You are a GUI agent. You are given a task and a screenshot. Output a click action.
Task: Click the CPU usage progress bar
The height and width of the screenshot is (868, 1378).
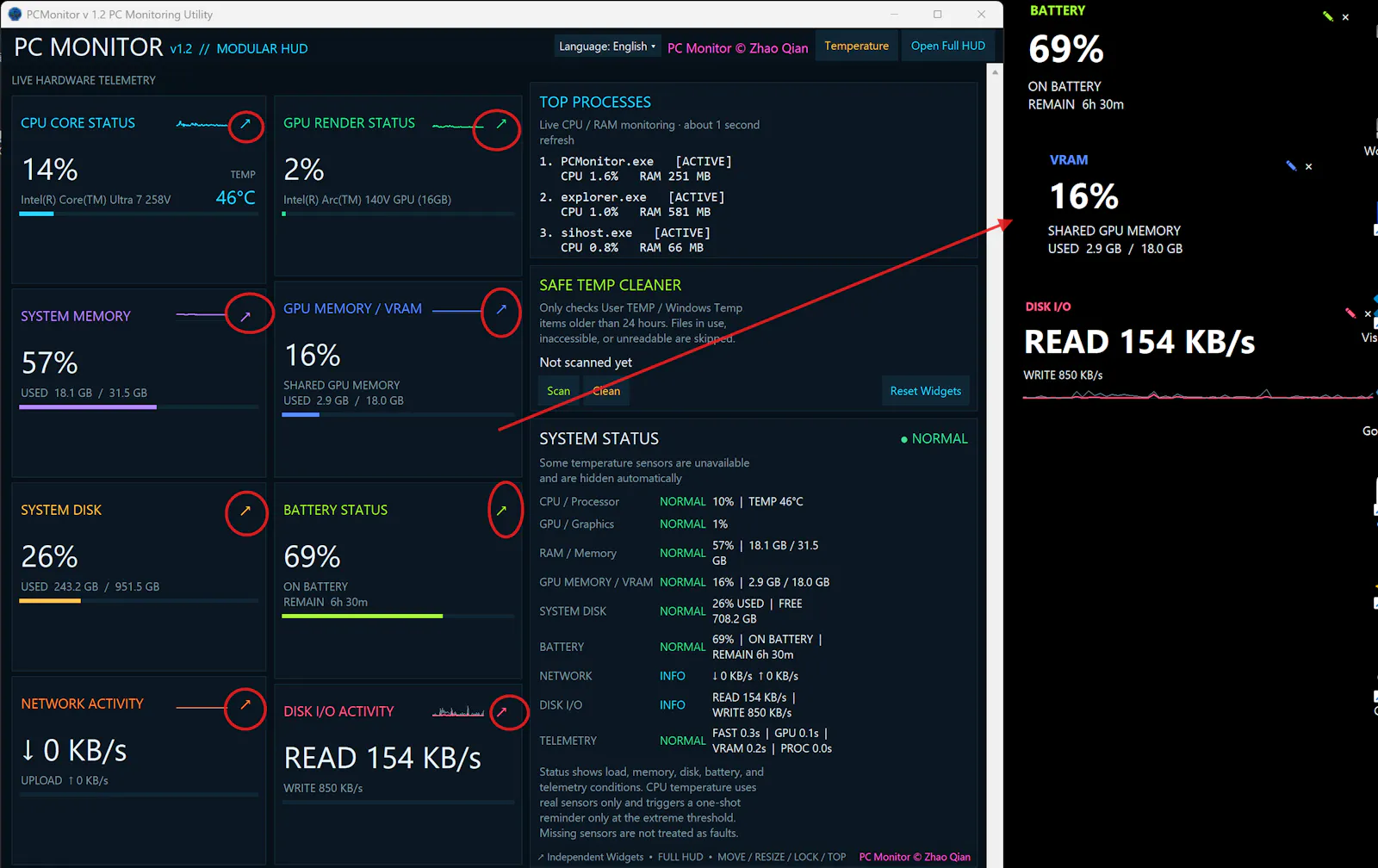click(139, 214)
